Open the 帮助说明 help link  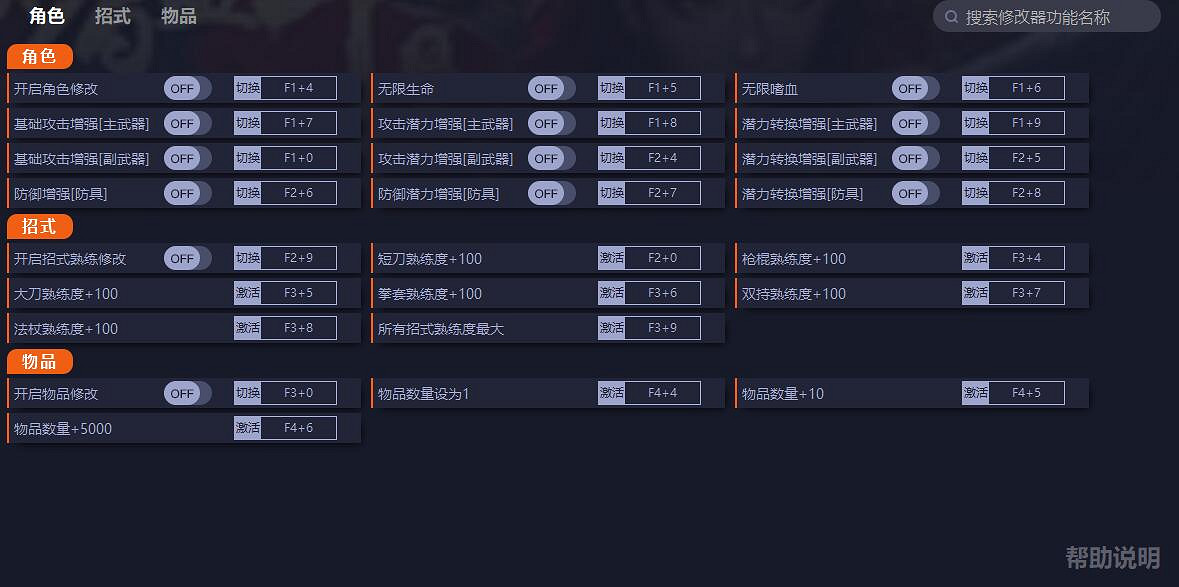tap(1112, 557)
